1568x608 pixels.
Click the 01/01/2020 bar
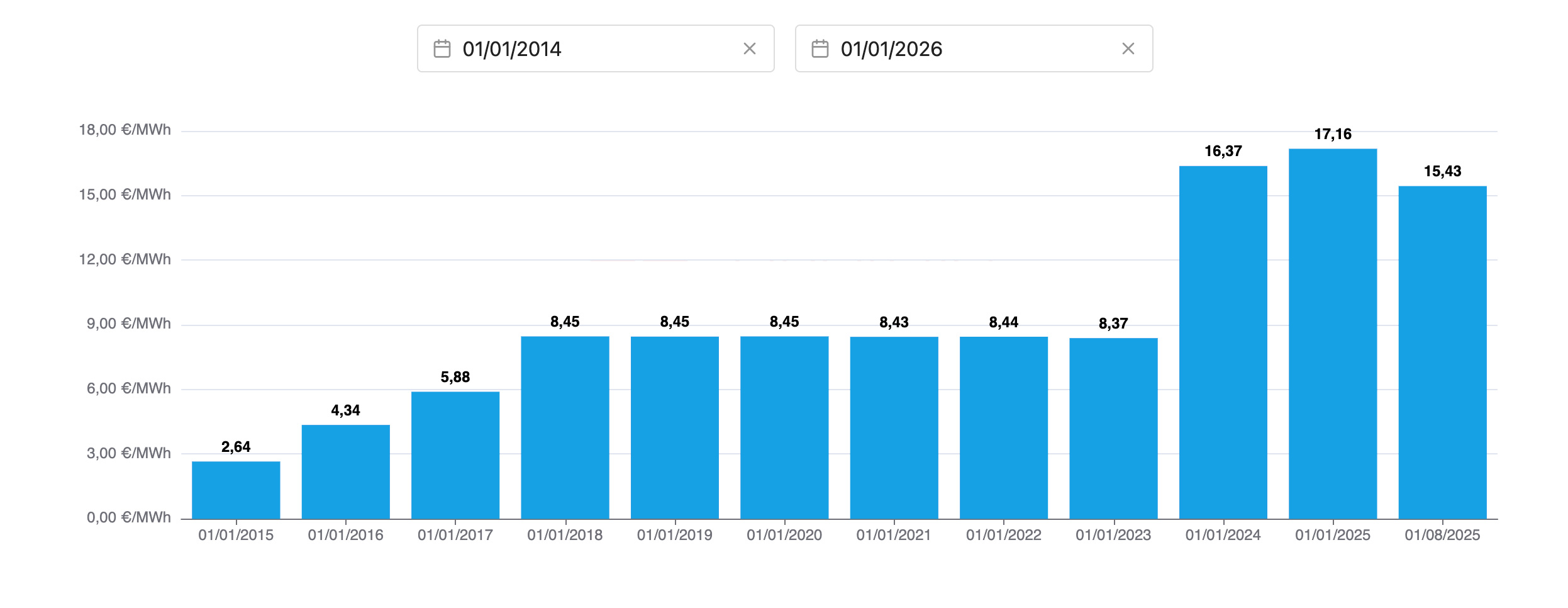click(x=784, y=428)
